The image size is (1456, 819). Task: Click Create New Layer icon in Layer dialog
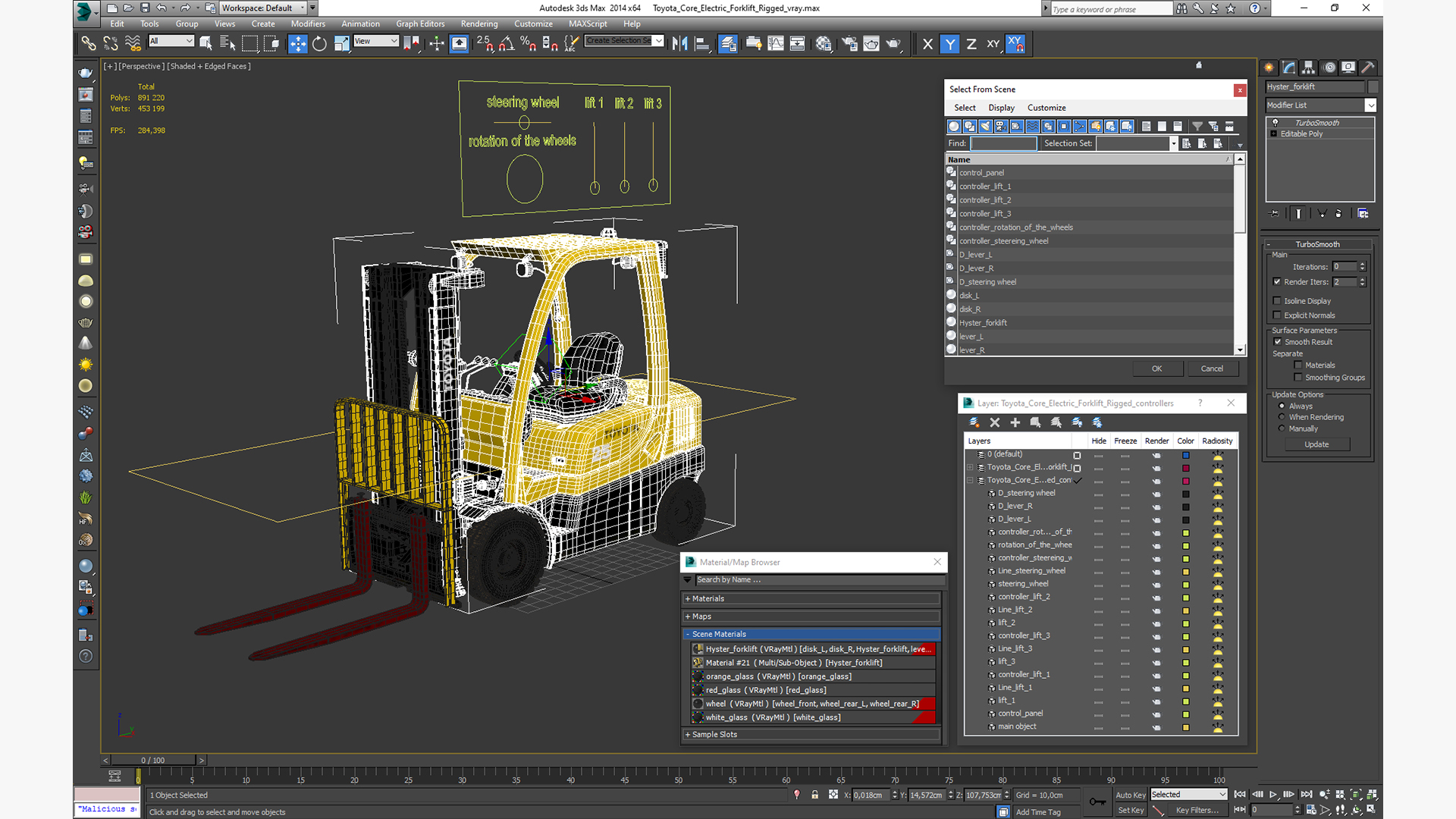pos(974,422)
